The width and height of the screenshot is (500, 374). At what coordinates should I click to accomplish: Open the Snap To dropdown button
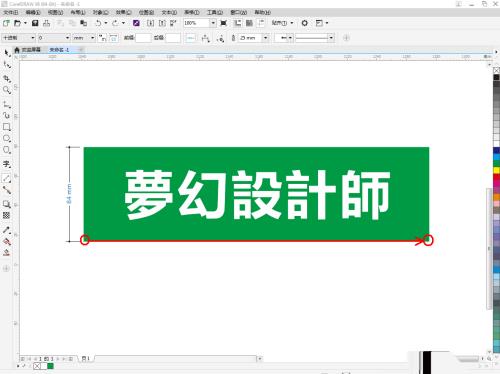pyautogui.click(x=282, y=23)
